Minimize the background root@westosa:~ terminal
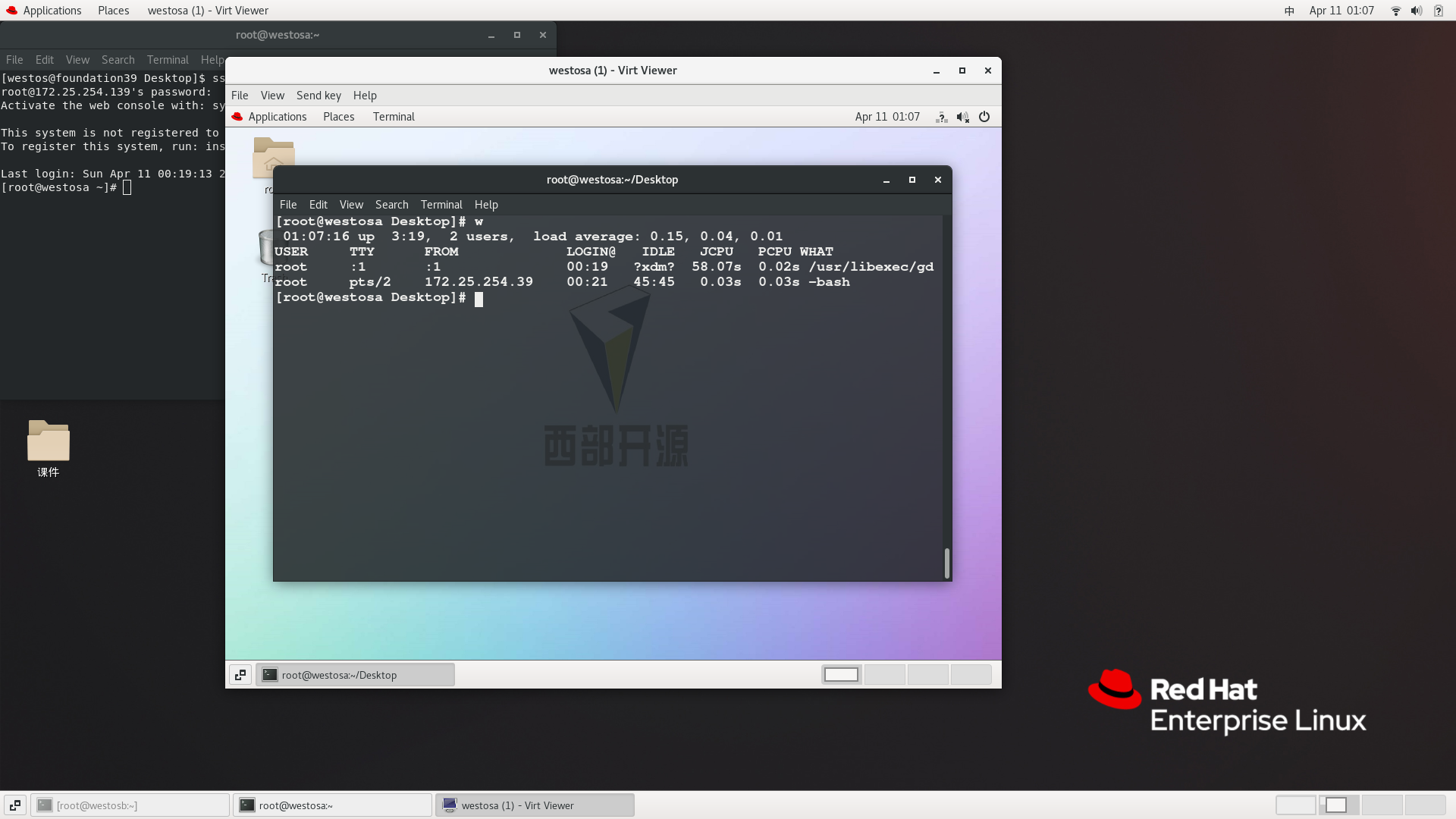The height and width of the screenshot is (819, 1456). coord(491,35)
